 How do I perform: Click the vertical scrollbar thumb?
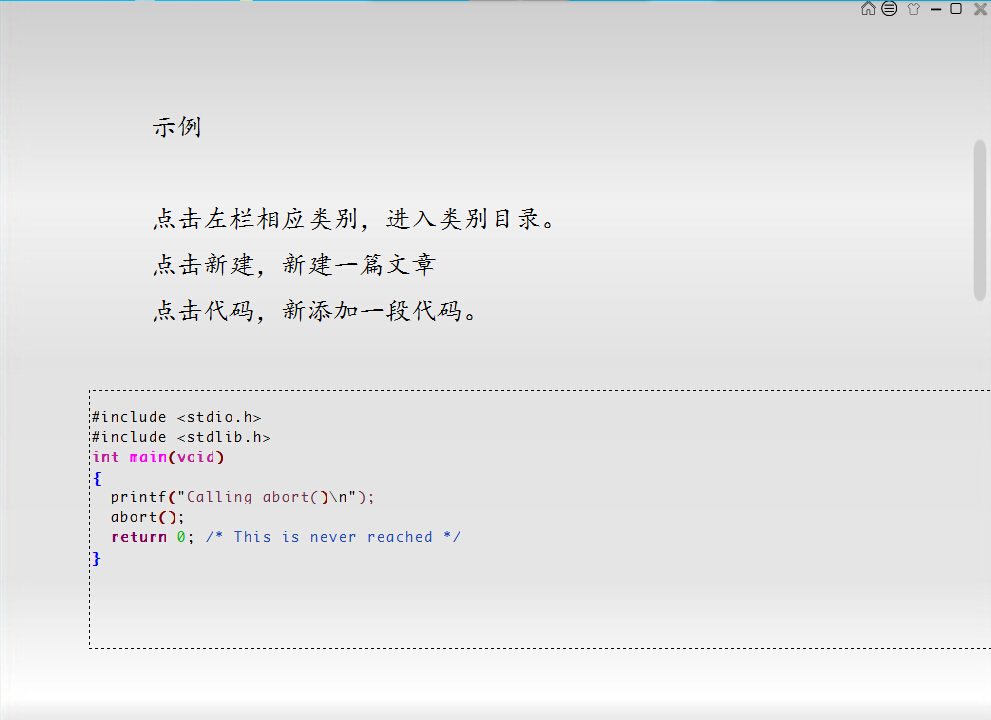[980, 220]
